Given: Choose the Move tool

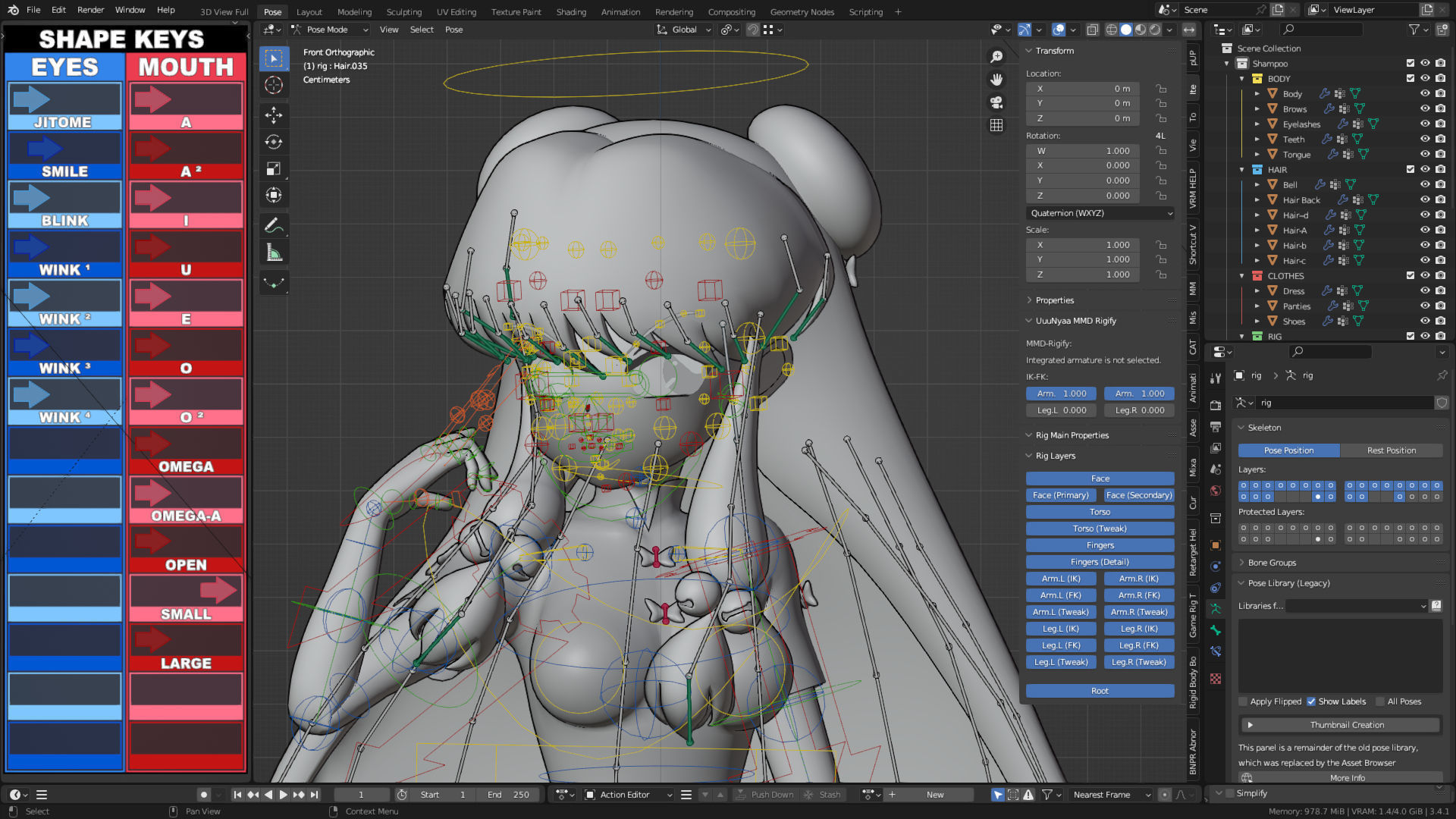Looking at the screenshot, I should [x=274, y=115].
